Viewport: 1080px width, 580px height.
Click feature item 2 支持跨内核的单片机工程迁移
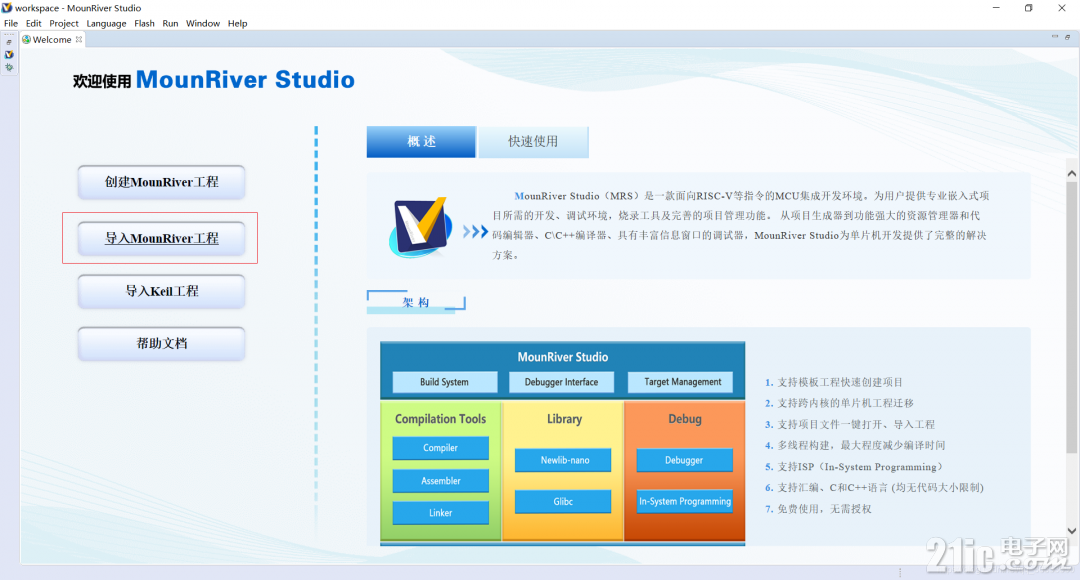839,403
